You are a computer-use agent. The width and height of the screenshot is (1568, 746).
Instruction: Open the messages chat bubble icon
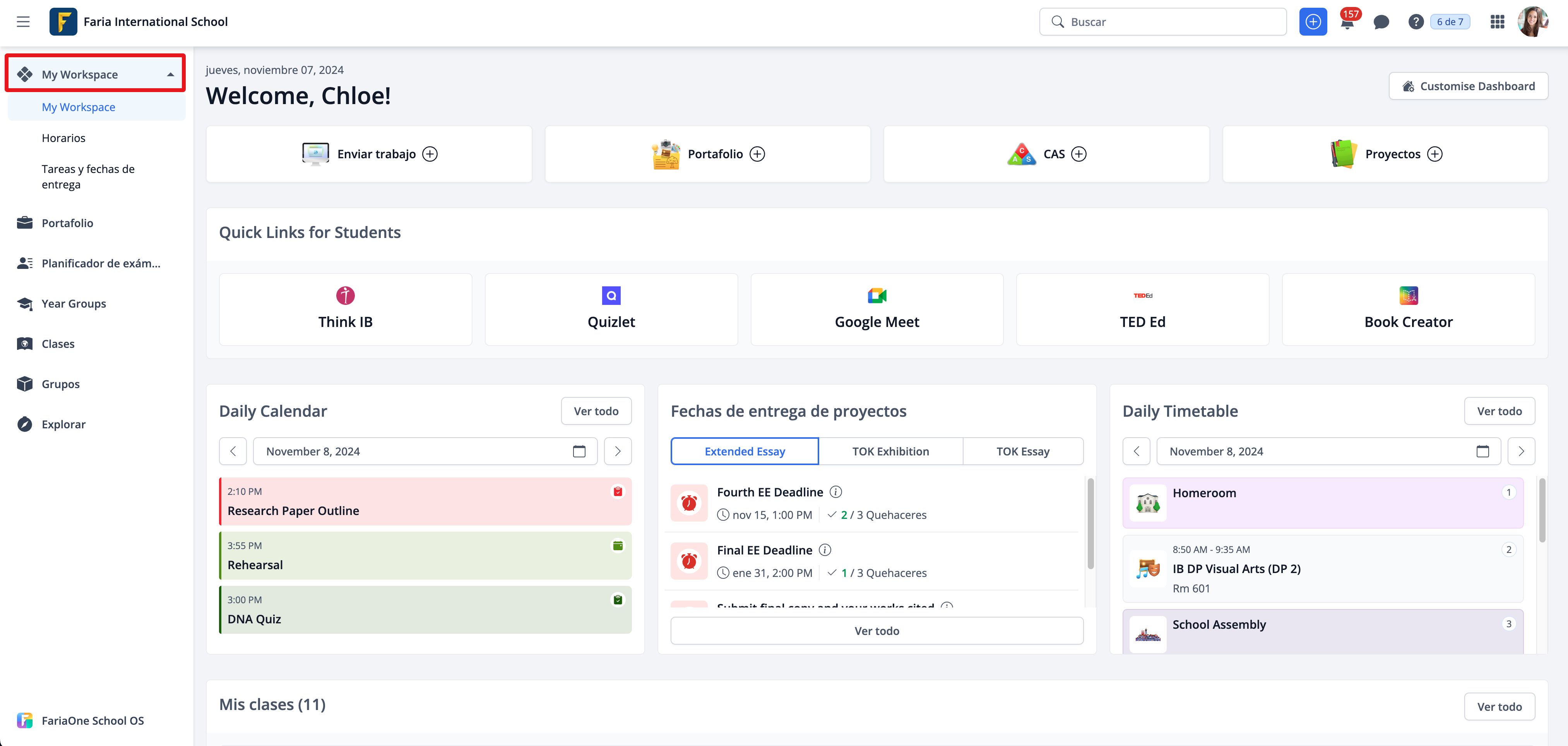coord(1381,22)
